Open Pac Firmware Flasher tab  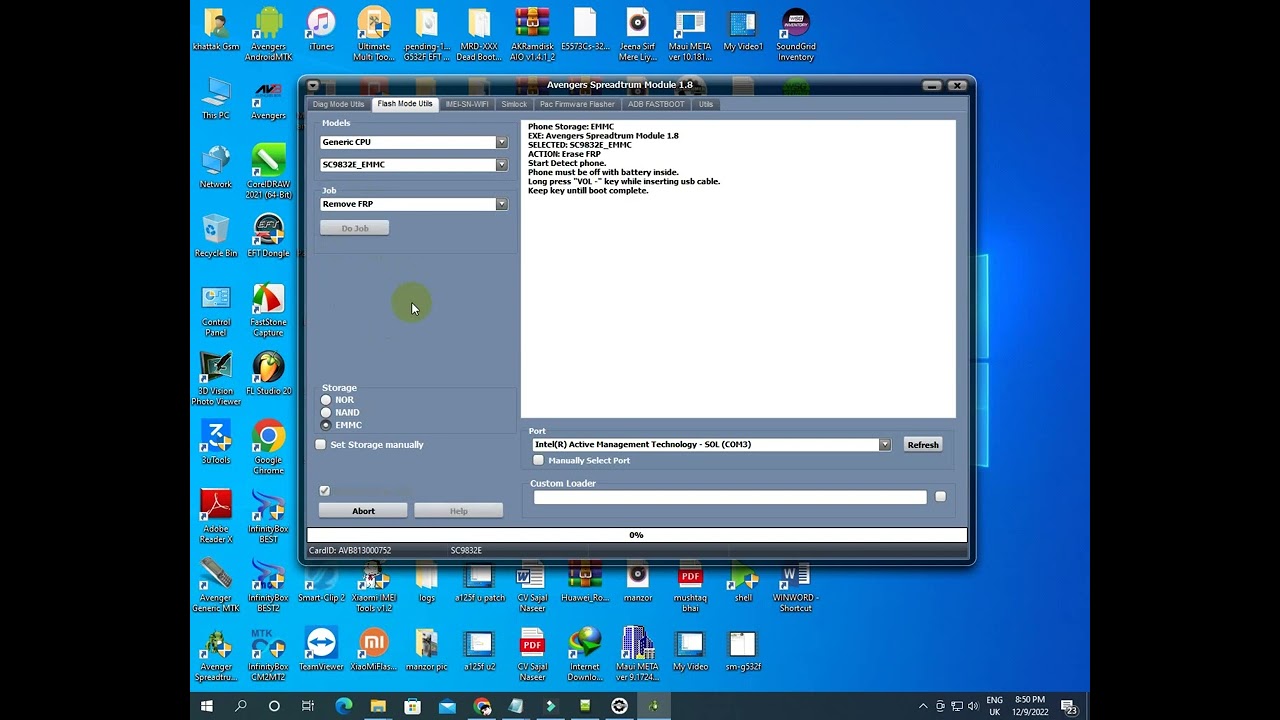click(577, 104)
